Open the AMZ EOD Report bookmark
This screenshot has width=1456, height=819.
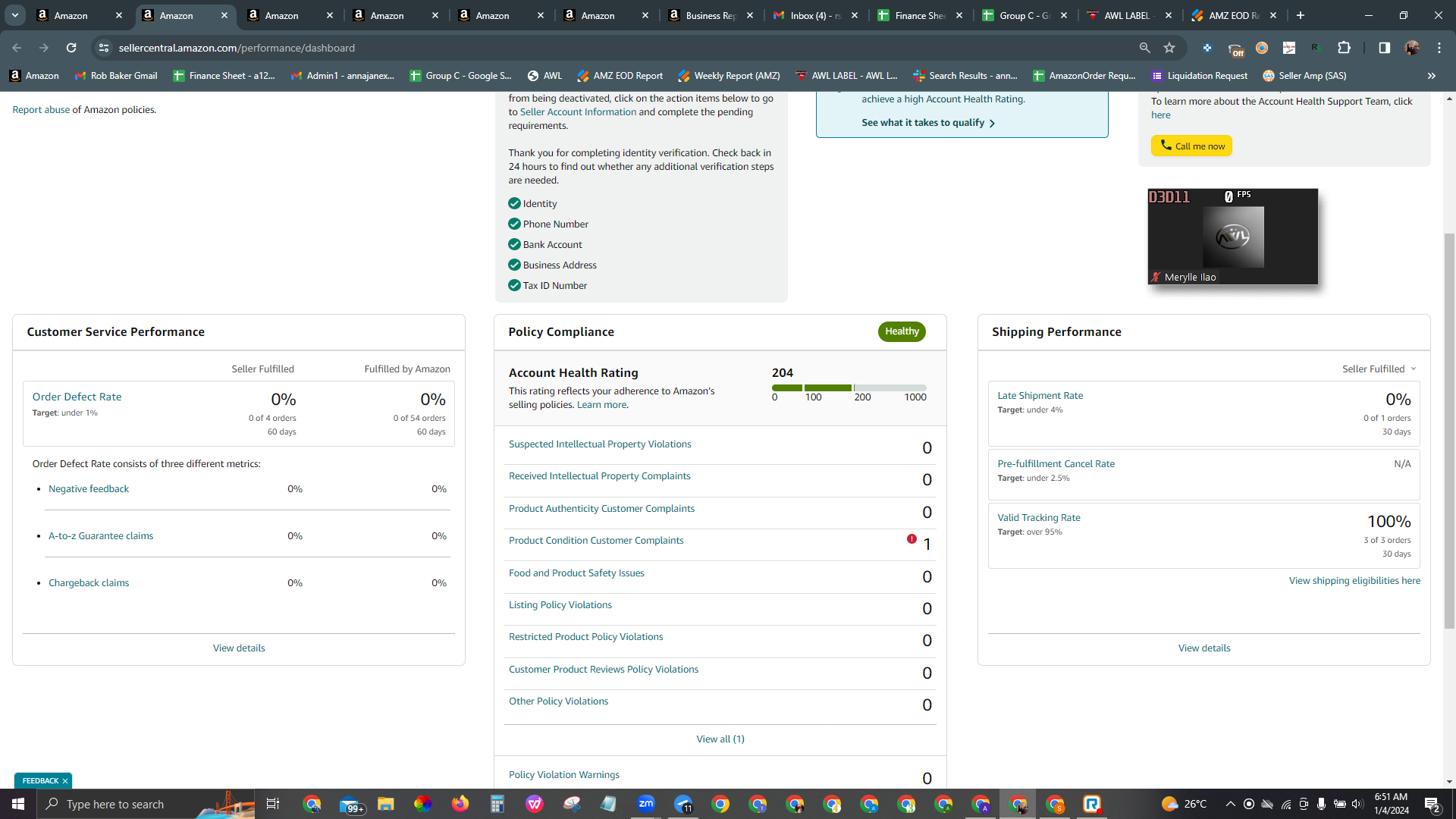(x=620, y=76)
